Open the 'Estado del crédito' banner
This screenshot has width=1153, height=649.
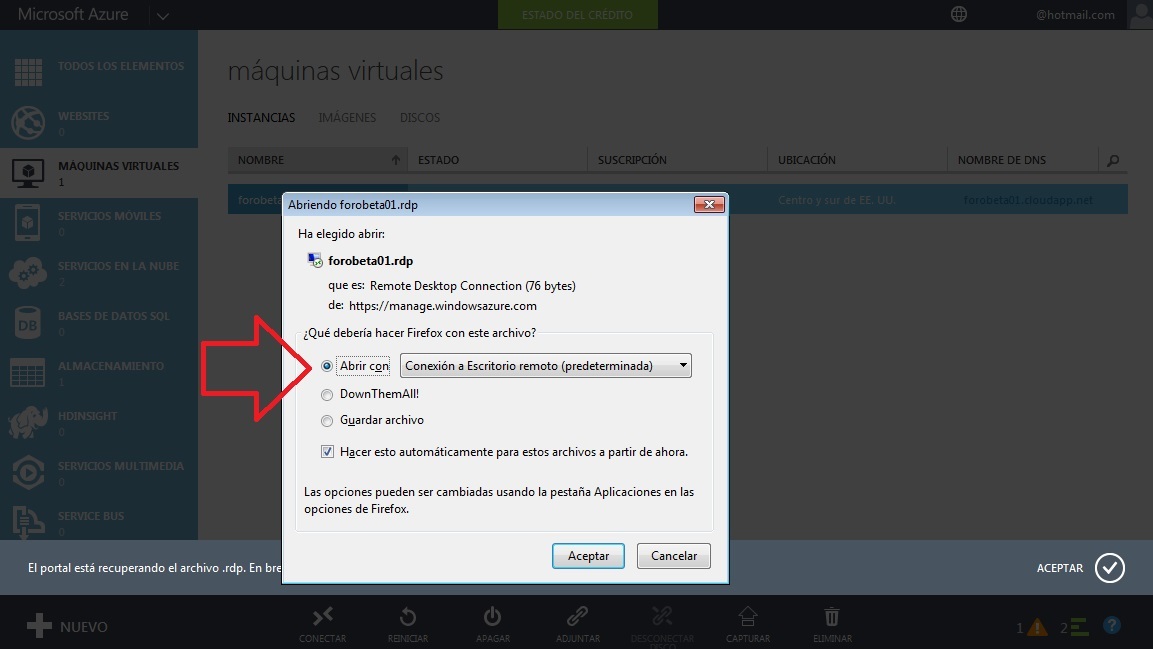pos(578,15)
